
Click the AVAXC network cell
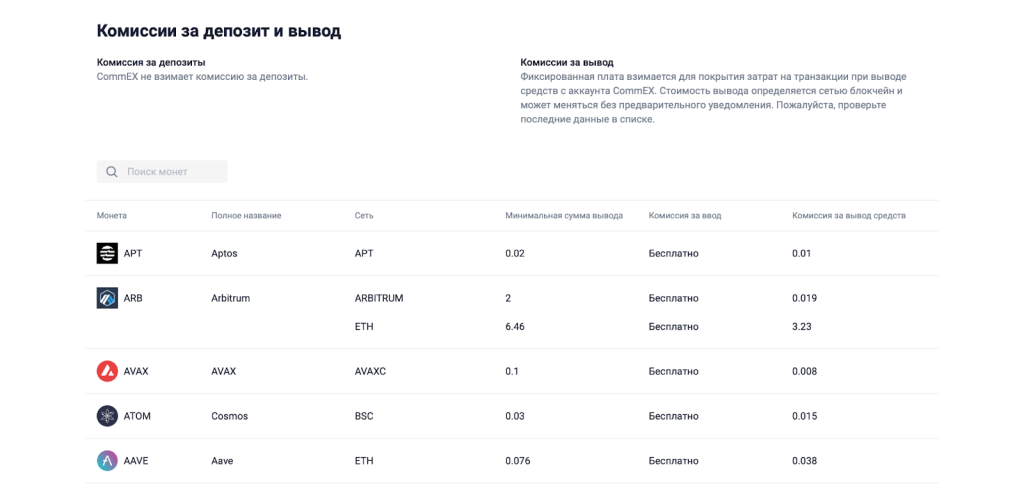click(370, 371)
